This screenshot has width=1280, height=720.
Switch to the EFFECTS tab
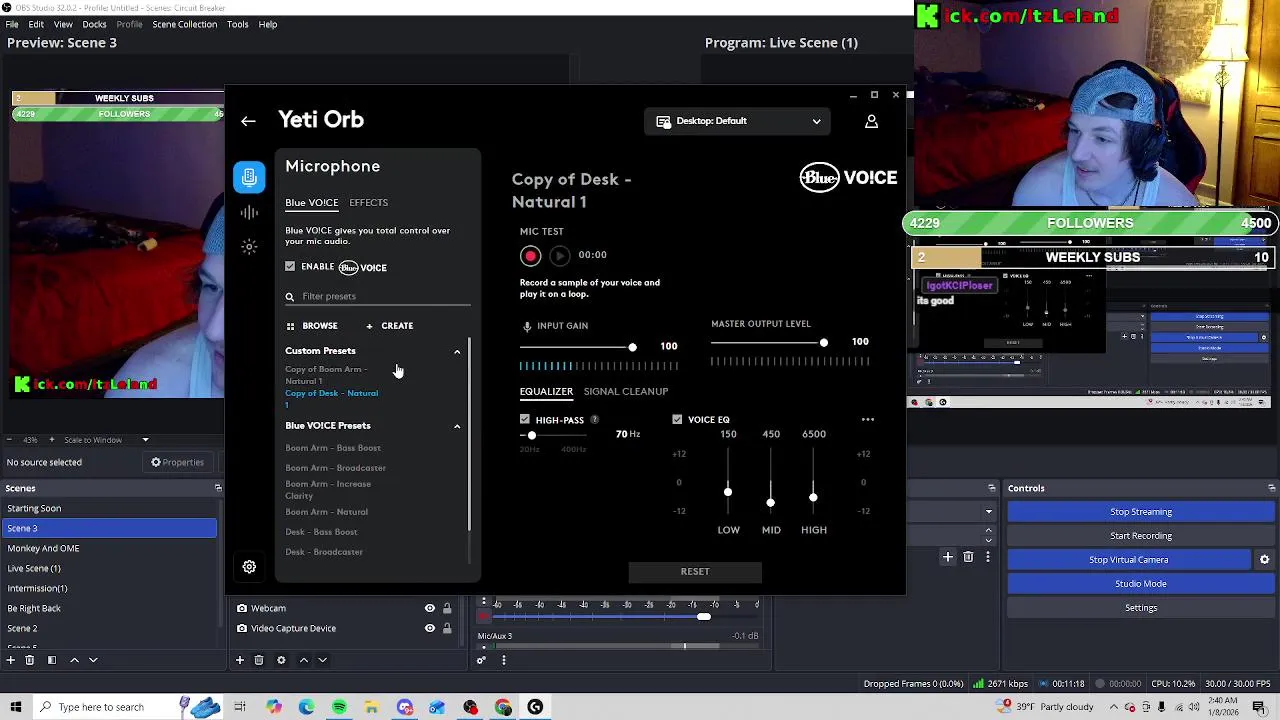(x=368, y=203)
